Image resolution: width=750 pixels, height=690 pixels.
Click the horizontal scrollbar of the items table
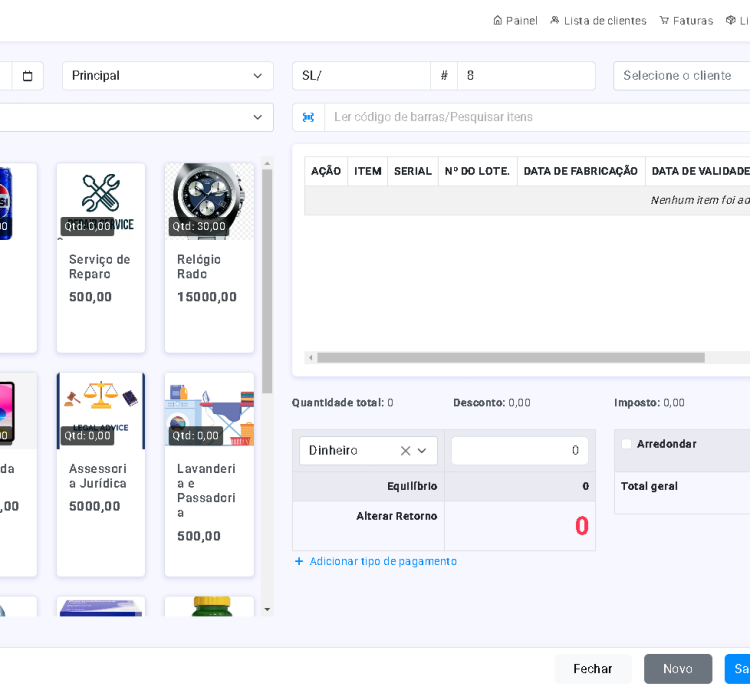[510, 358]
